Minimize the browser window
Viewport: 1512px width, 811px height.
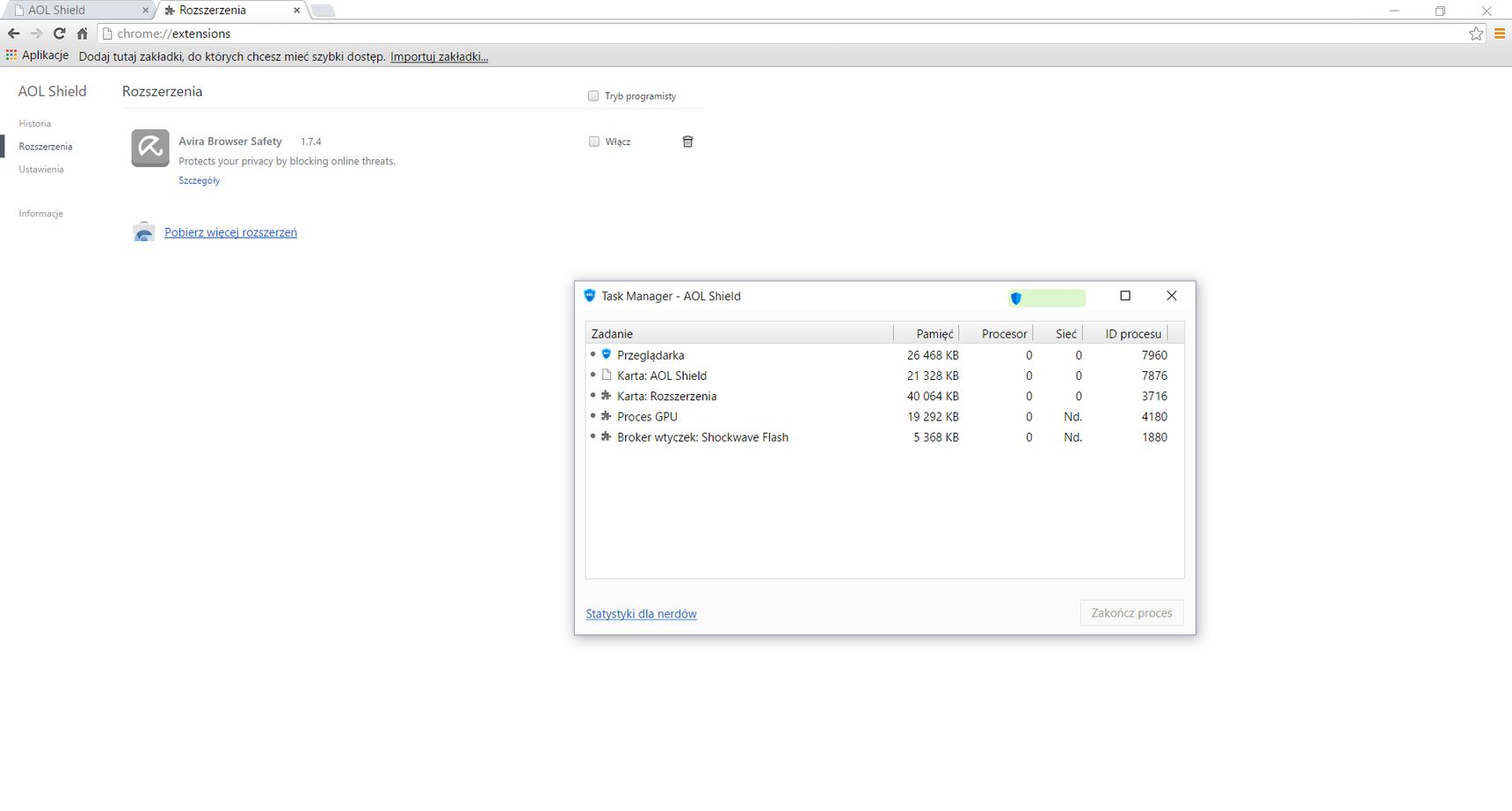pyautogui.click(x=1394, y=11)
